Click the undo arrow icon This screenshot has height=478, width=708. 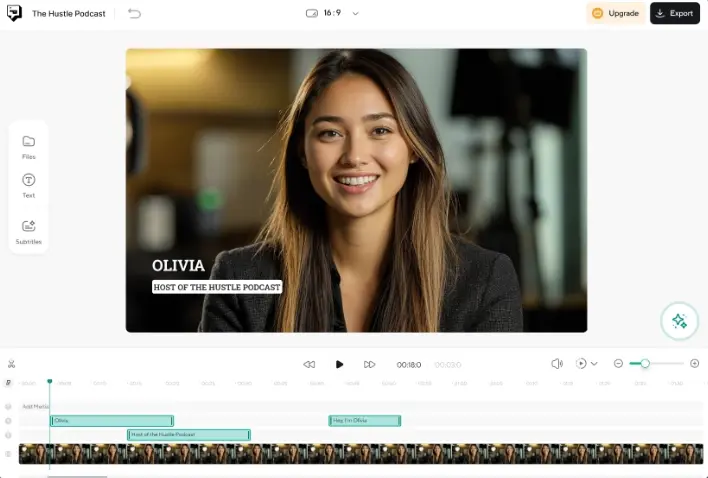pyautogui.click(x=134, y=14)
